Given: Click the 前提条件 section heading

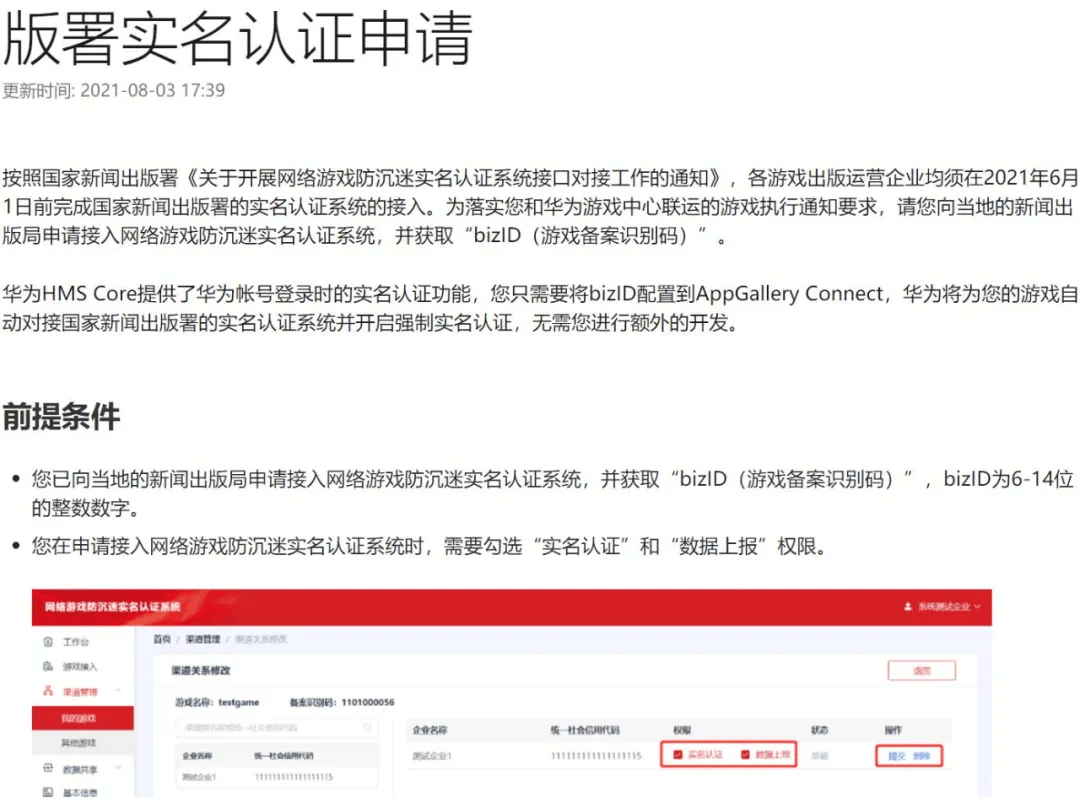Looking at the screenshot, I should (61, 417).
